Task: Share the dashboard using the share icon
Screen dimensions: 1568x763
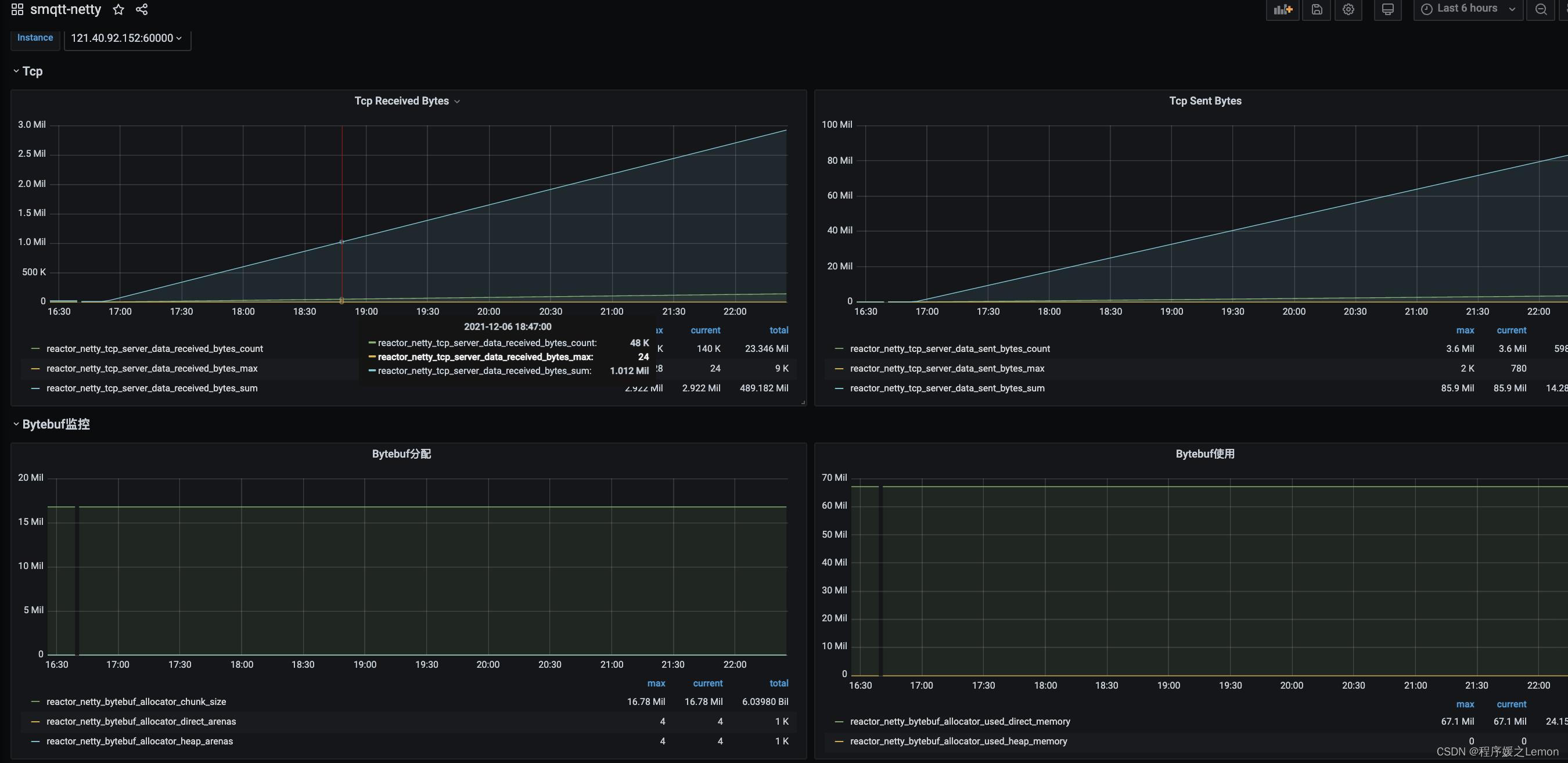Action: [142, 9]
